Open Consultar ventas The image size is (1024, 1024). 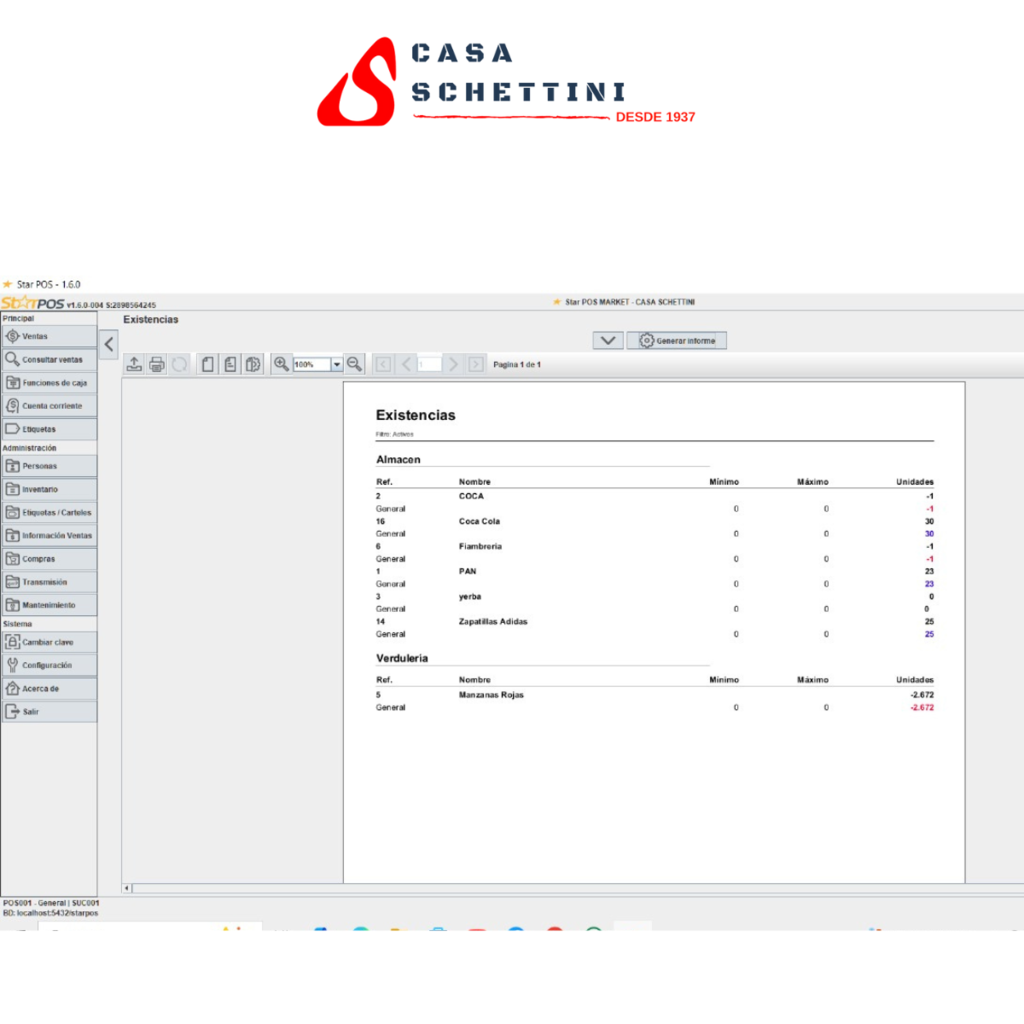click(49, 360)
